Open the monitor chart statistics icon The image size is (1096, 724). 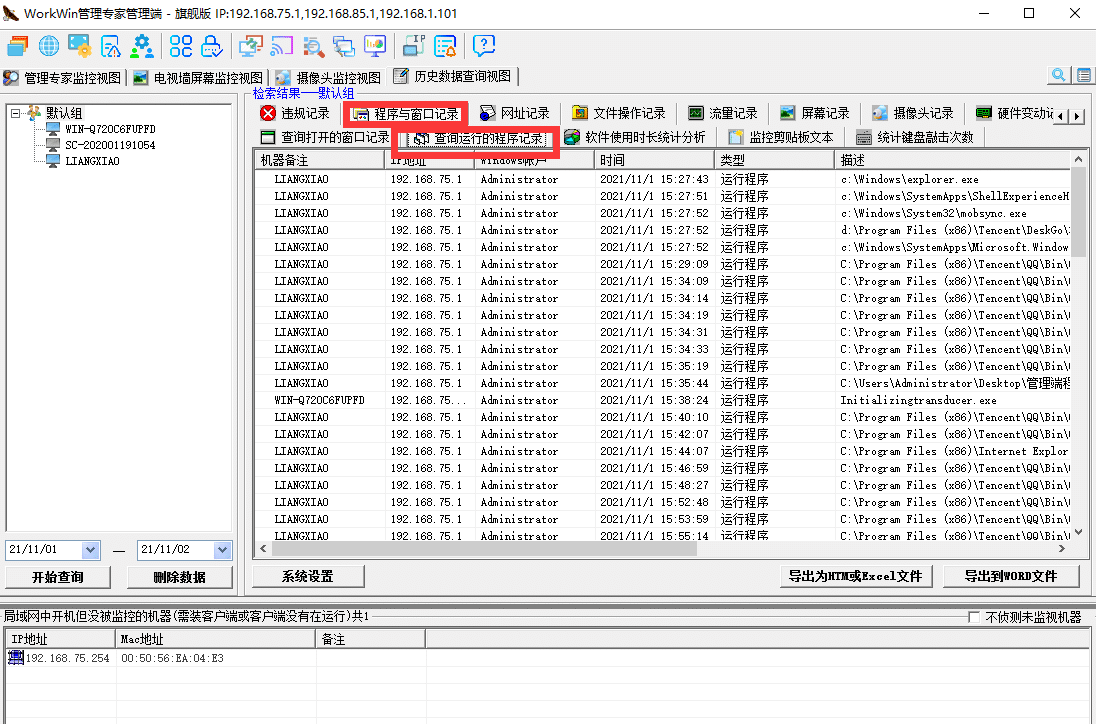coord(375,46)
